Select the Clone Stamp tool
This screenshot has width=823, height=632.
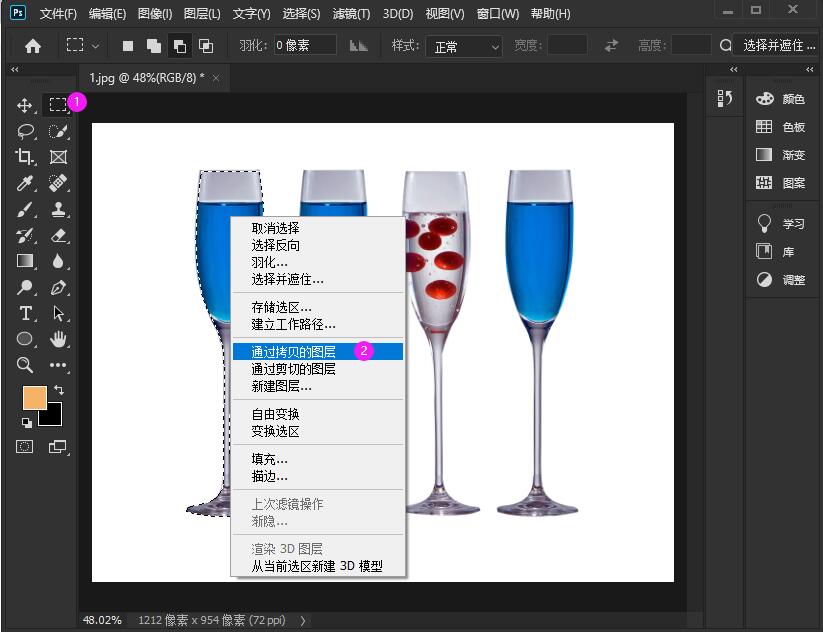tap(58, 209)
